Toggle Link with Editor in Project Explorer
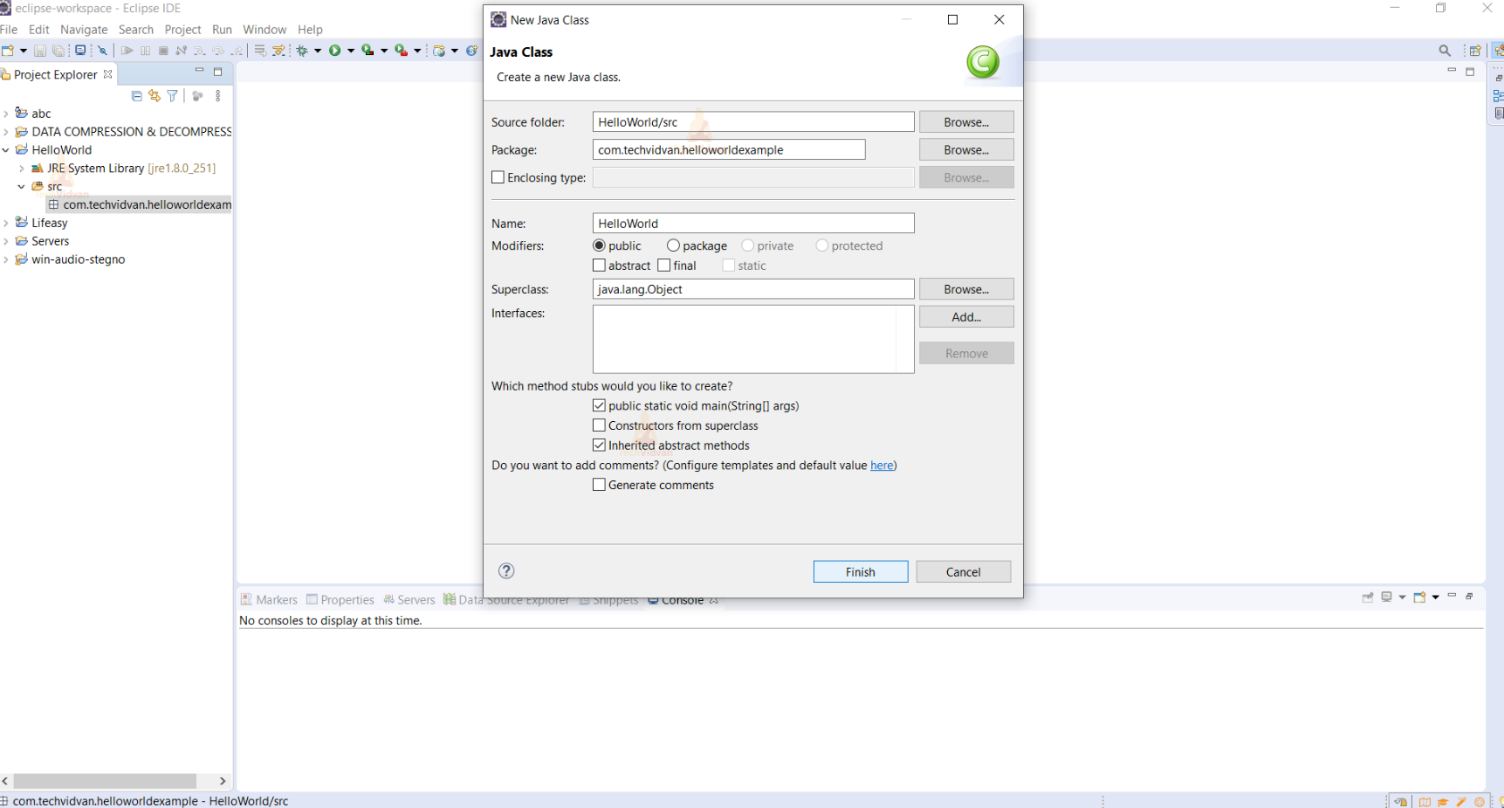 pyautogui.click(x=154, y=96)
